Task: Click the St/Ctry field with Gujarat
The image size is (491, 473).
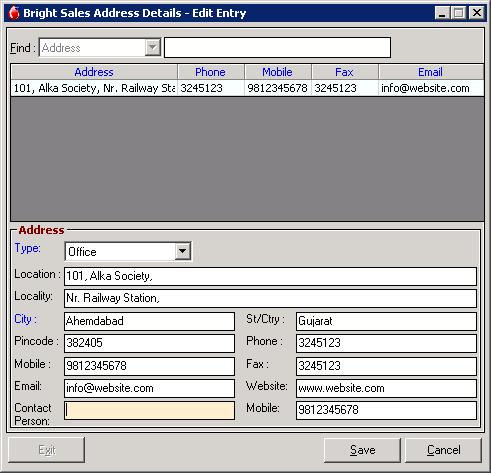Action: (386, 321)
